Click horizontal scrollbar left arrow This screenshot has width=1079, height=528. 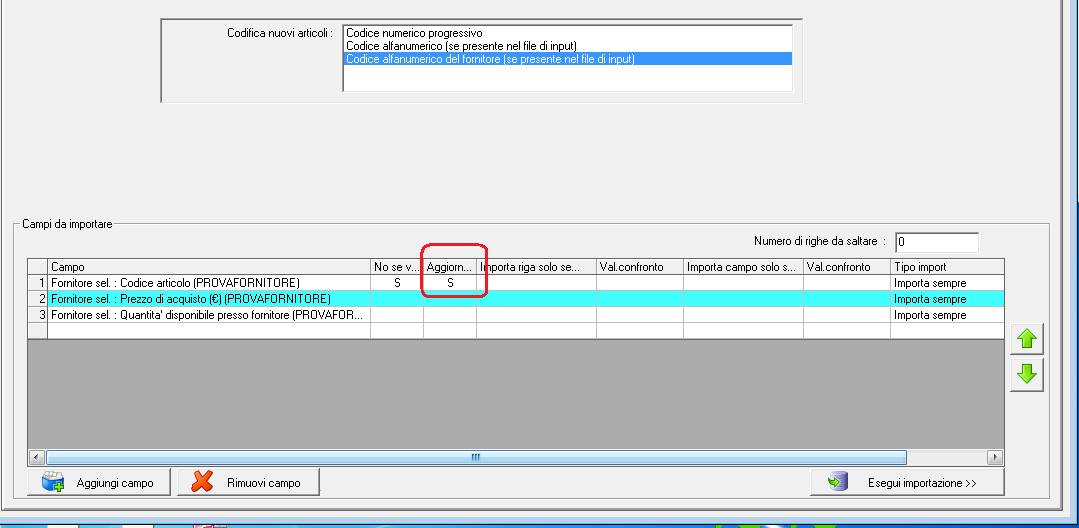click(36, 458)
